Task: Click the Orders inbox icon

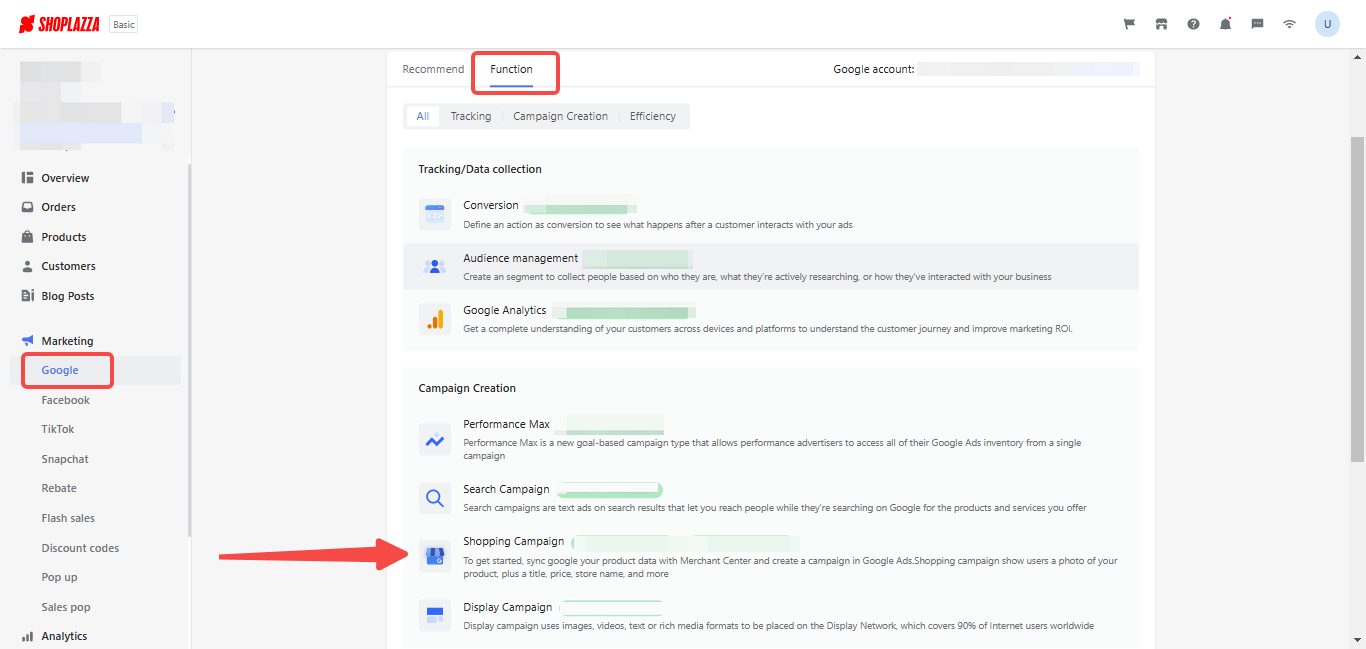Action: point(27,207)
